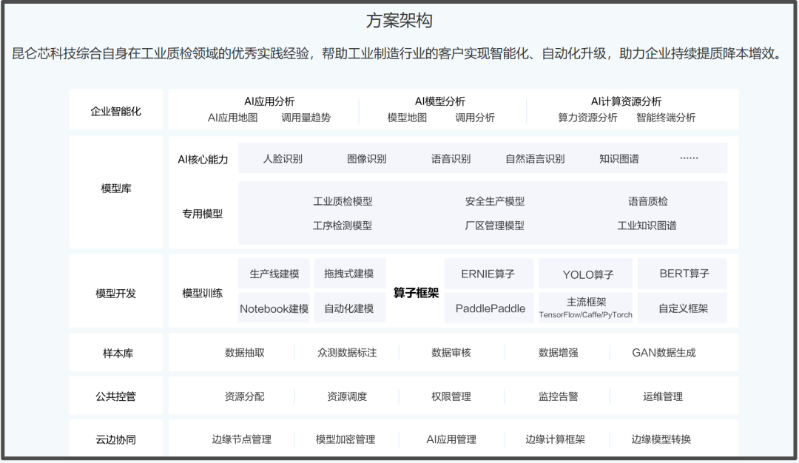Image resolution: width=799 pixels, height=463 pixels.
Task: Click the 生产线建模 box
Action: tap(274, 274)
